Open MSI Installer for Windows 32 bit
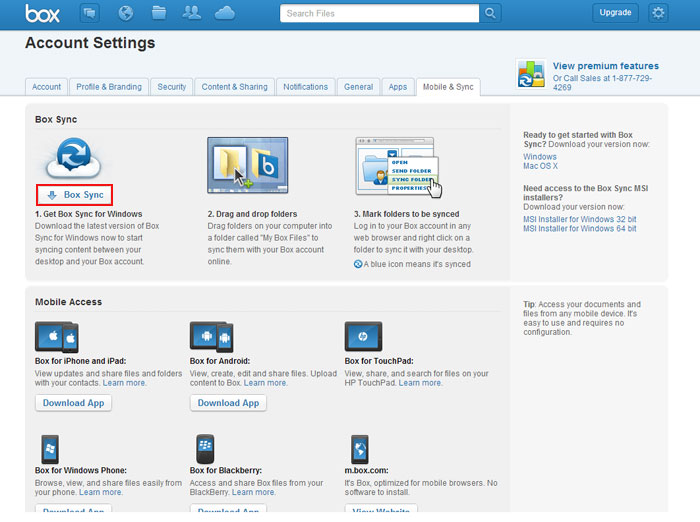The height and width of the screenshot is (522, 700). [x=579, y=219]
